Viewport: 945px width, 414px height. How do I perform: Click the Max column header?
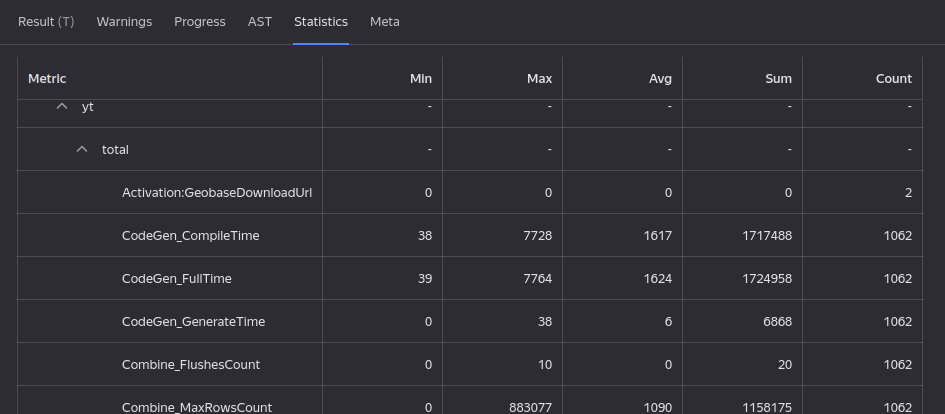(539, 79)
